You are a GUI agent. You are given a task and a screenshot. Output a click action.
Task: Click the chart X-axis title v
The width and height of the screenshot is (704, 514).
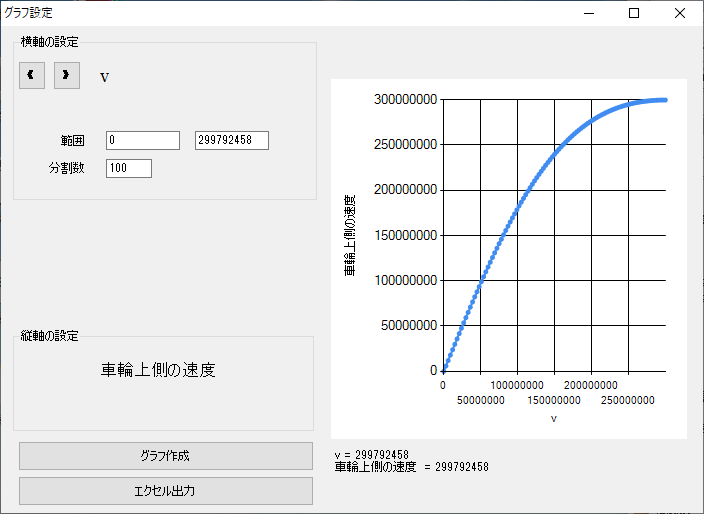(553, 418)
